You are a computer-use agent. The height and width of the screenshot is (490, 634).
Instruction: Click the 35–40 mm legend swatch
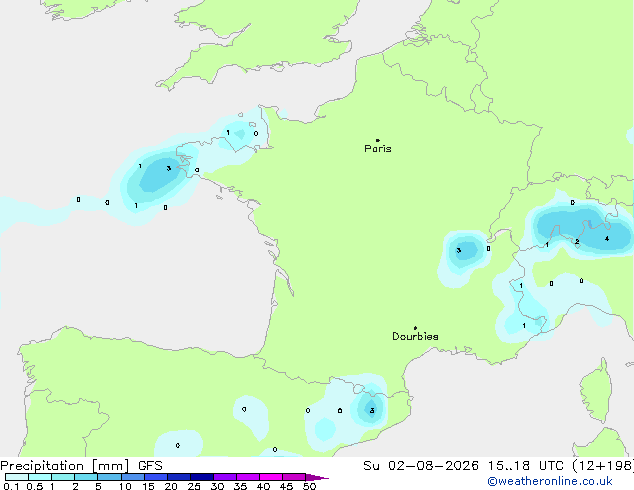coord(247,477)
